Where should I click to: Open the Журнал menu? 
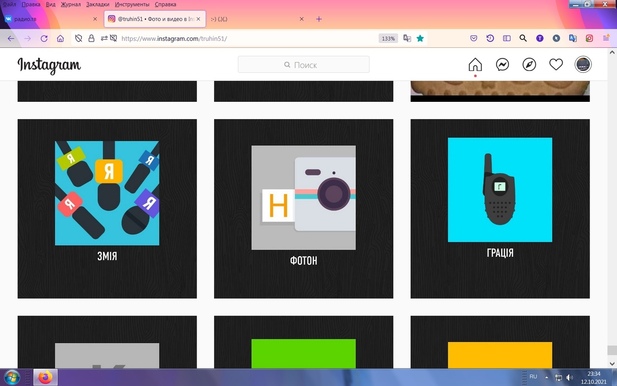(70, 4)
